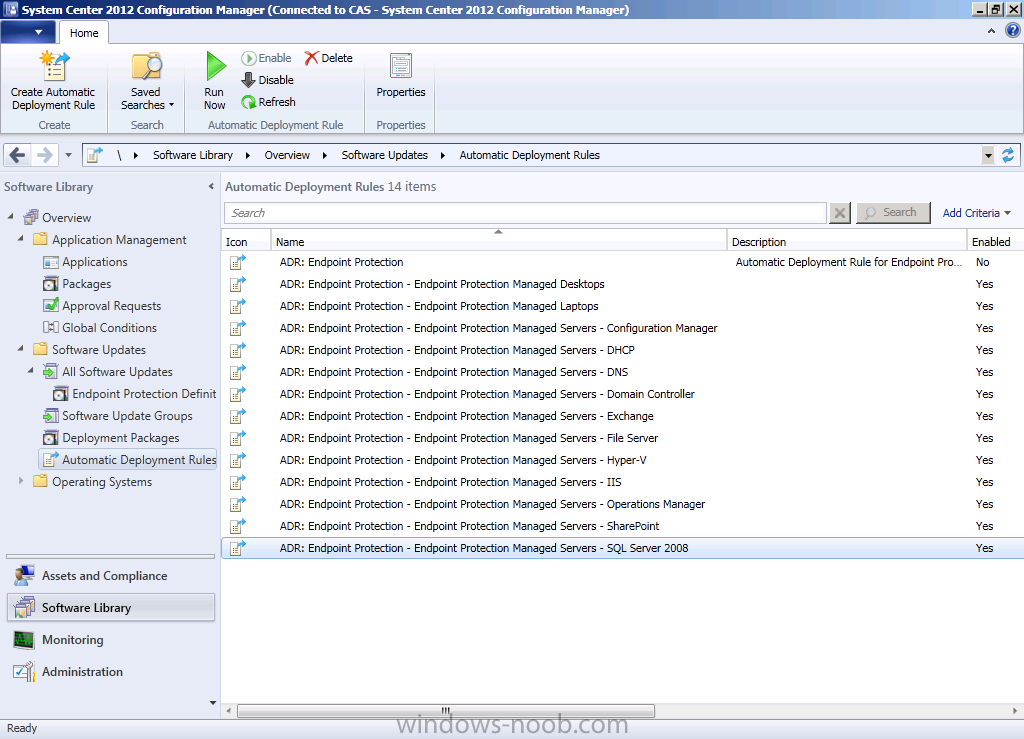1024x739 pixels.
Task: Click the address bar refresh icon
Action: (x=1008, y=155)
